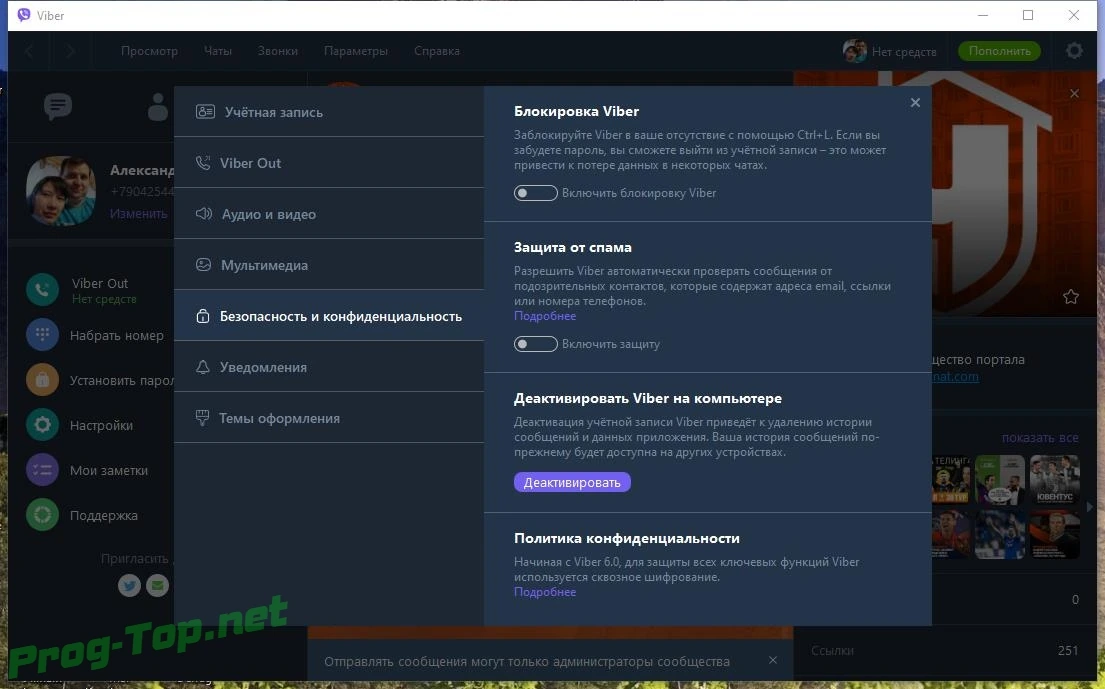Image resolution: width=1105 pixels, height=689 pixels.
Task: Click the Viber logo in title bar
Action: (x=24, y=15)
